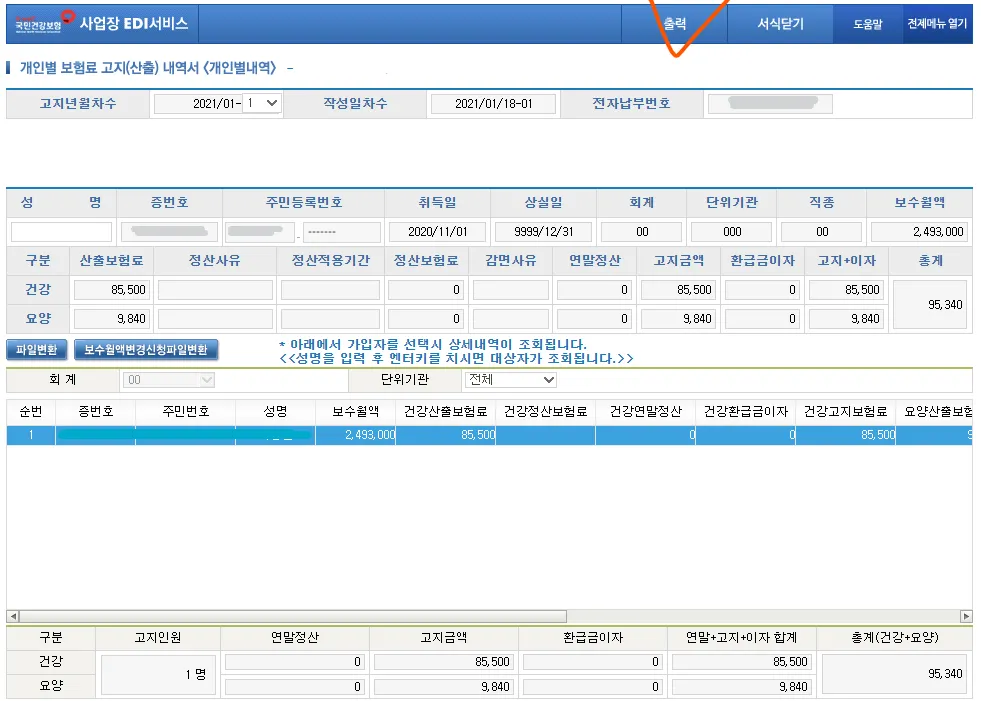
Task: Click the 건강 산출보험료 field 85,500
Action: [x=111, y=290]
